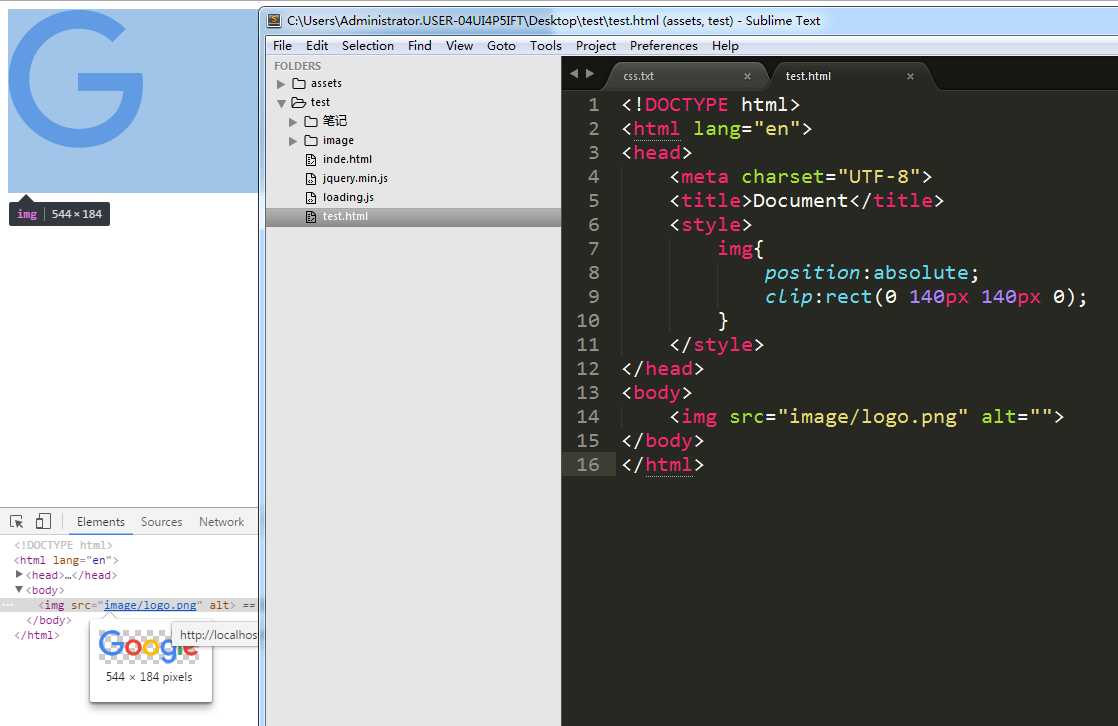Click the Google logo image preview thumbnail
The width and height of the screenshot is (1118, 726).
pyautogui.click(x=149, y=647)
